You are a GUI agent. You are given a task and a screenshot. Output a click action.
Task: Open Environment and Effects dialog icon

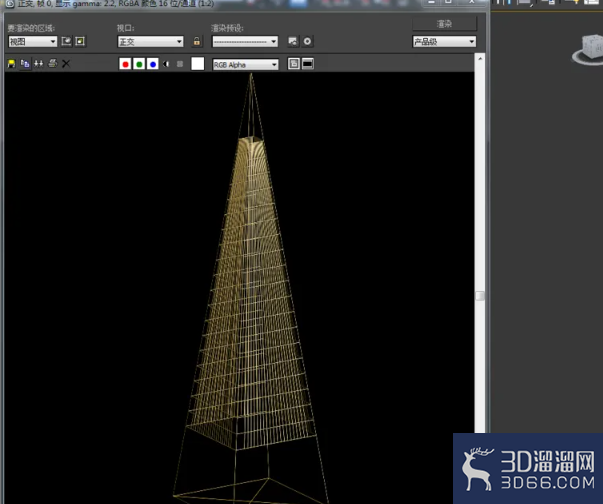(x=307, y=41)
